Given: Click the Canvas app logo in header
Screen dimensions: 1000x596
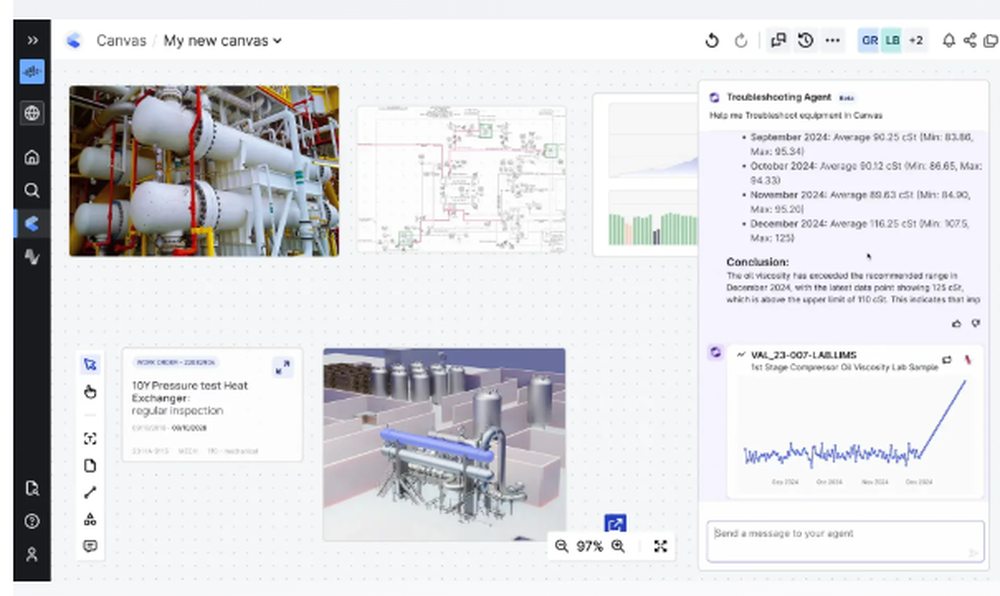Looking at the screenshot, I should 74,41.
